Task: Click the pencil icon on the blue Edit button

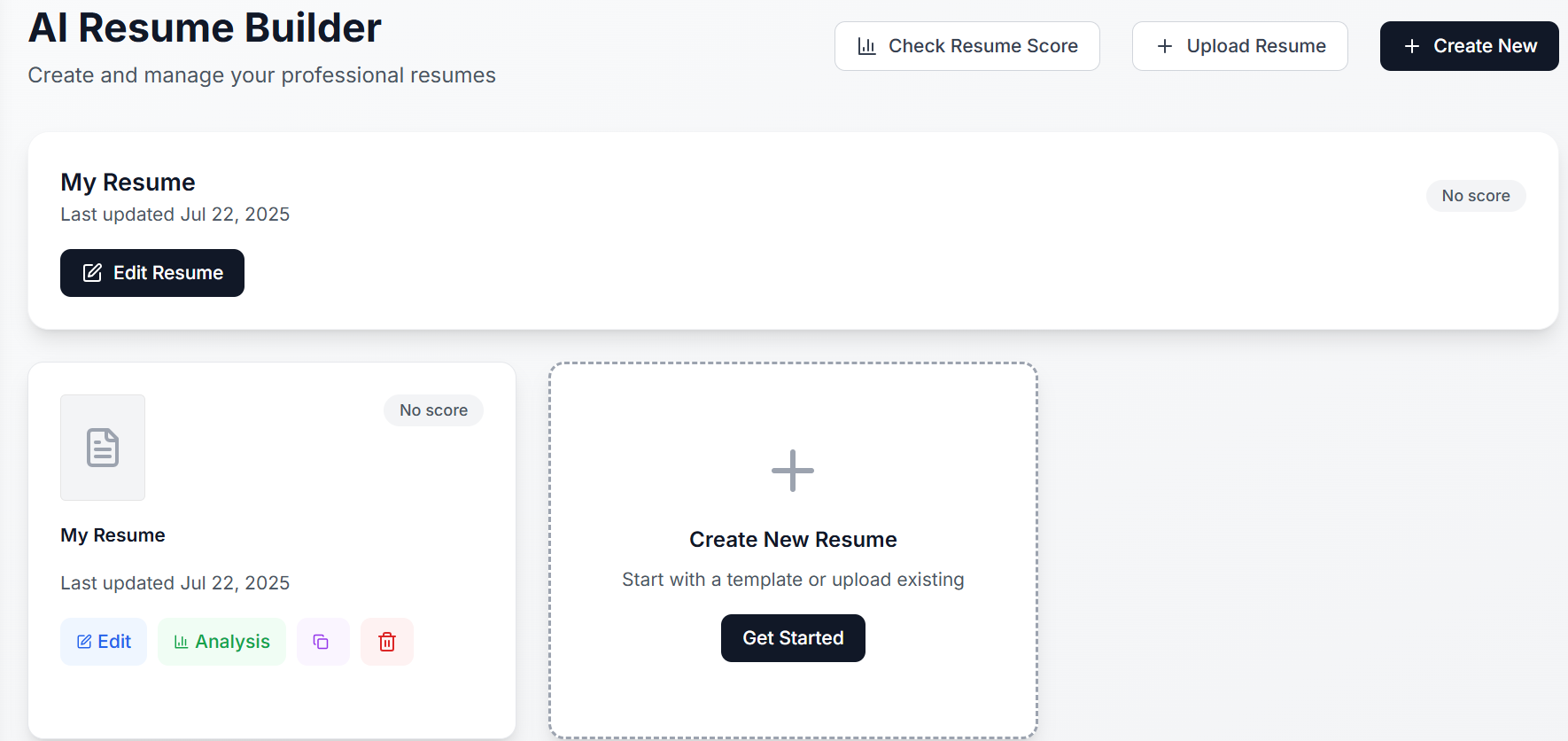Action: pyautogui.click(x=84, y=642)
